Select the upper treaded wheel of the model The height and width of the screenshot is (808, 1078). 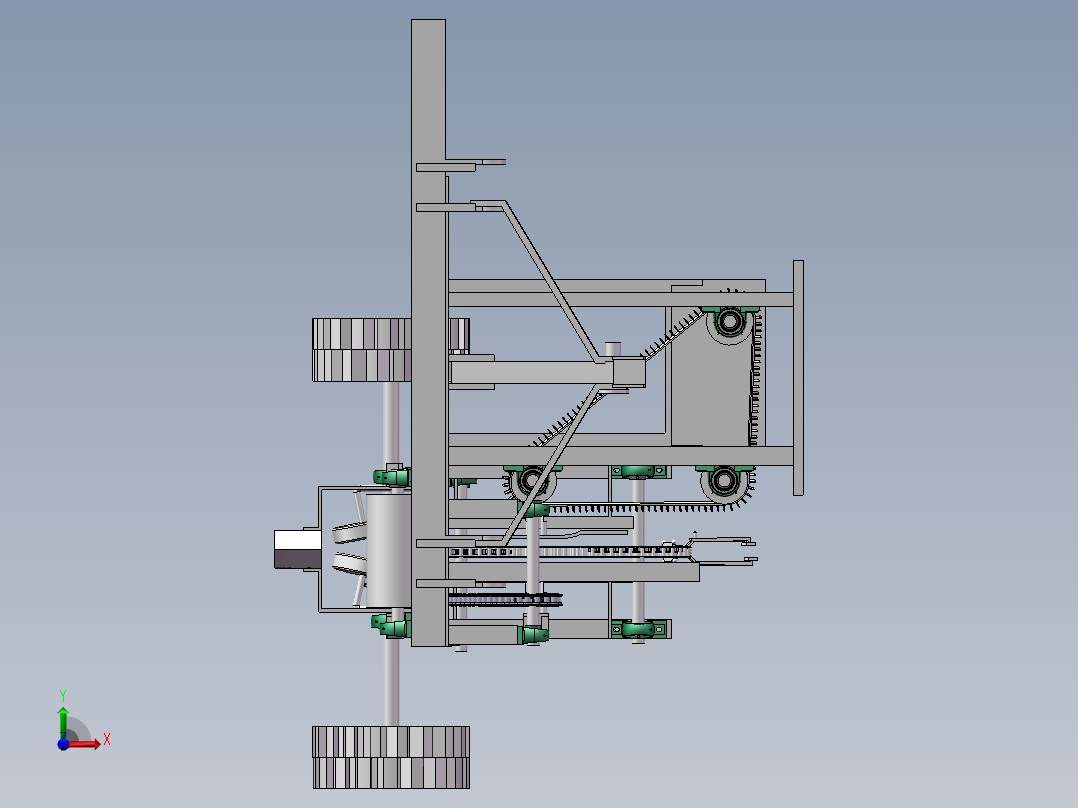[x=362, y=350]
